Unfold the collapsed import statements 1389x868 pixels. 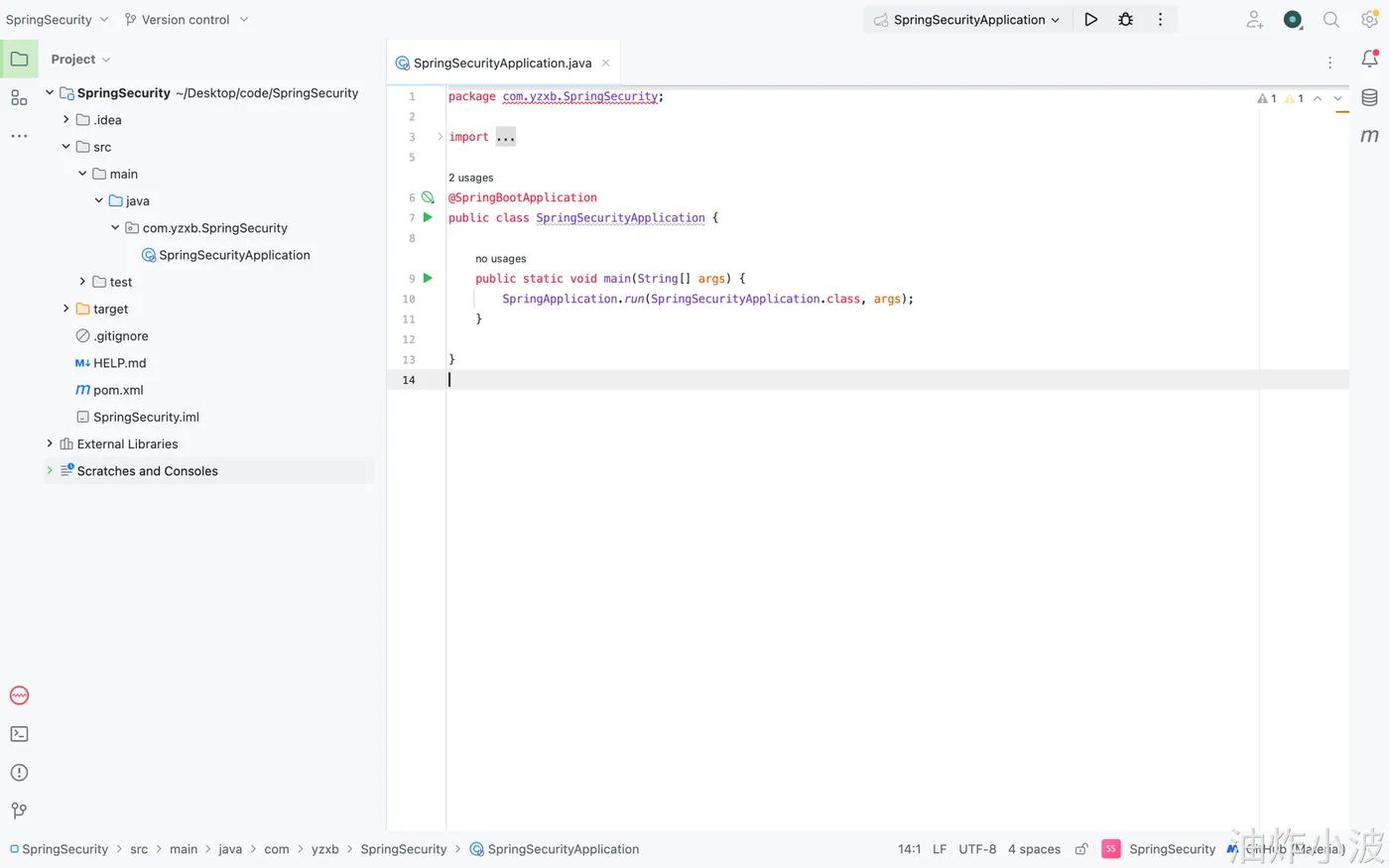(506, 137)
